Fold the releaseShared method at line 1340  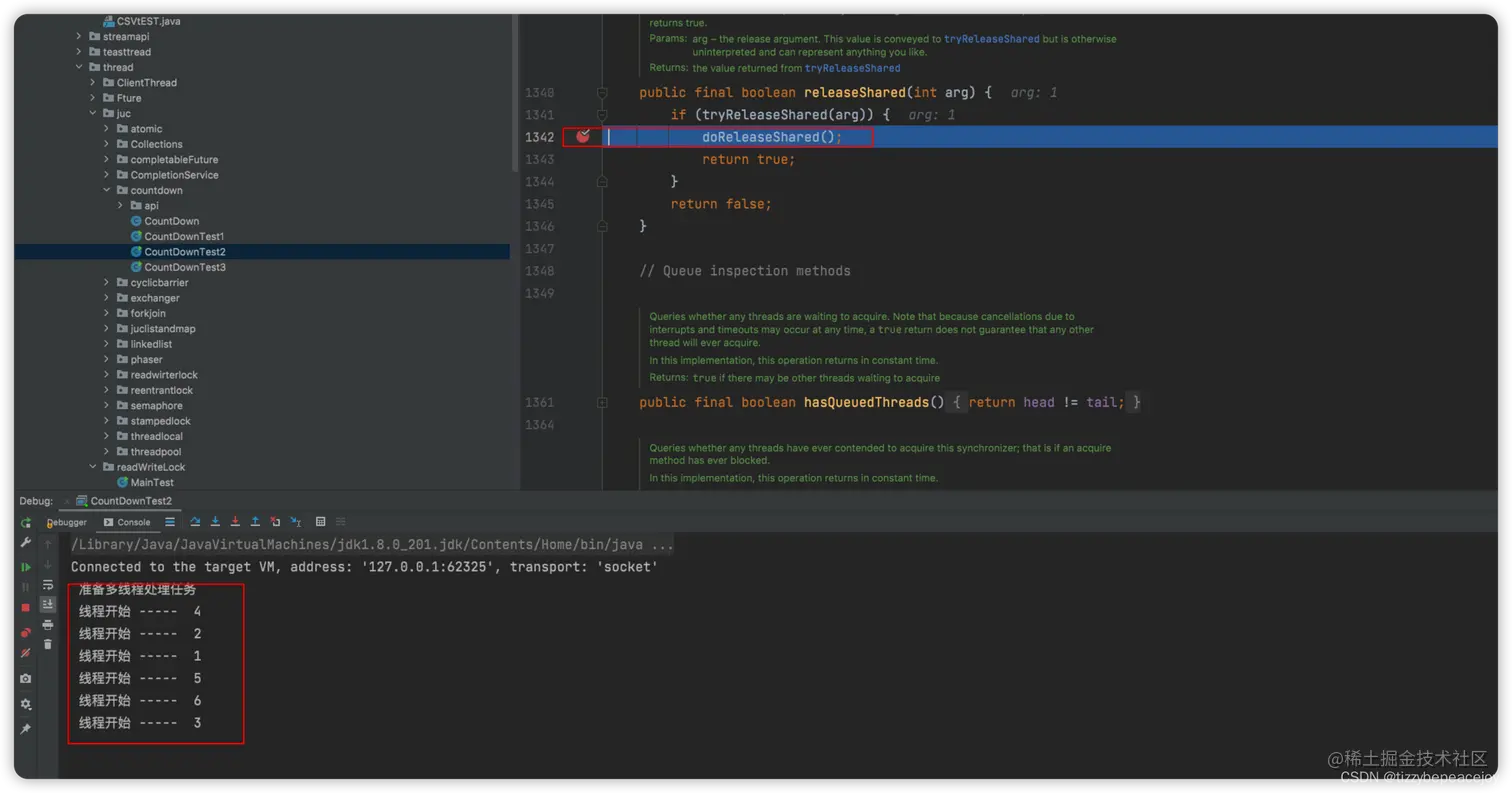pyautogui.click(x=602, y=92)
